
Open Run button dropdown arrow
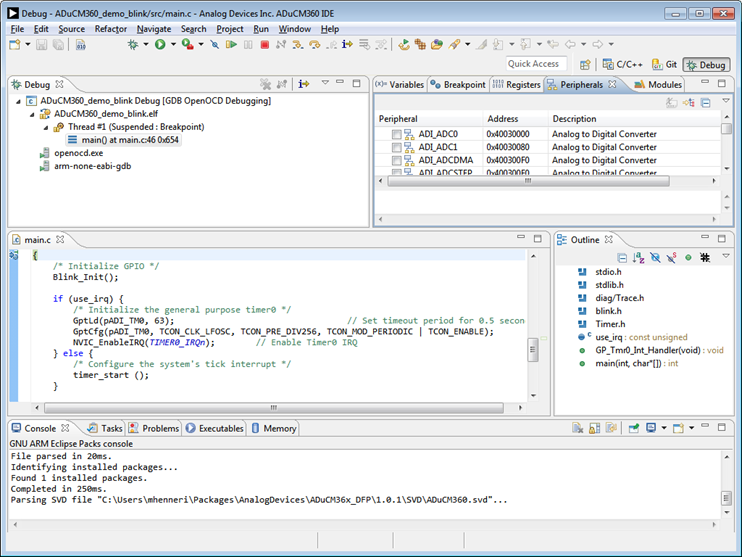[173, 44]
